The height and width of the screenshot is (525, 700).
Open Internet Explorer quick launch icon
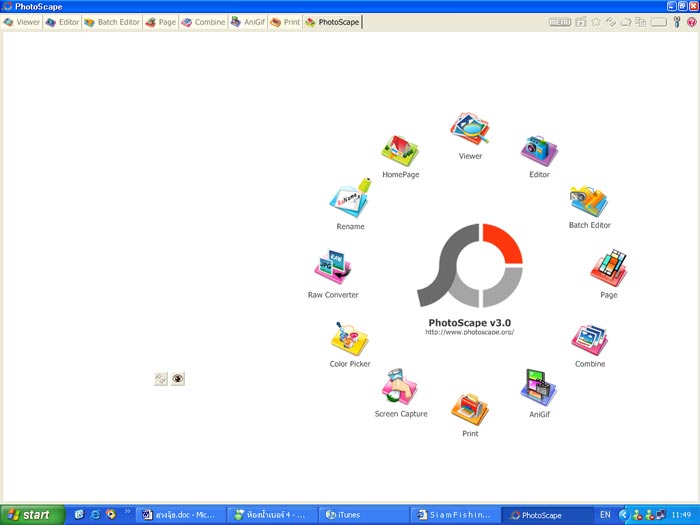pyautogui.click(x=95, y=515)
